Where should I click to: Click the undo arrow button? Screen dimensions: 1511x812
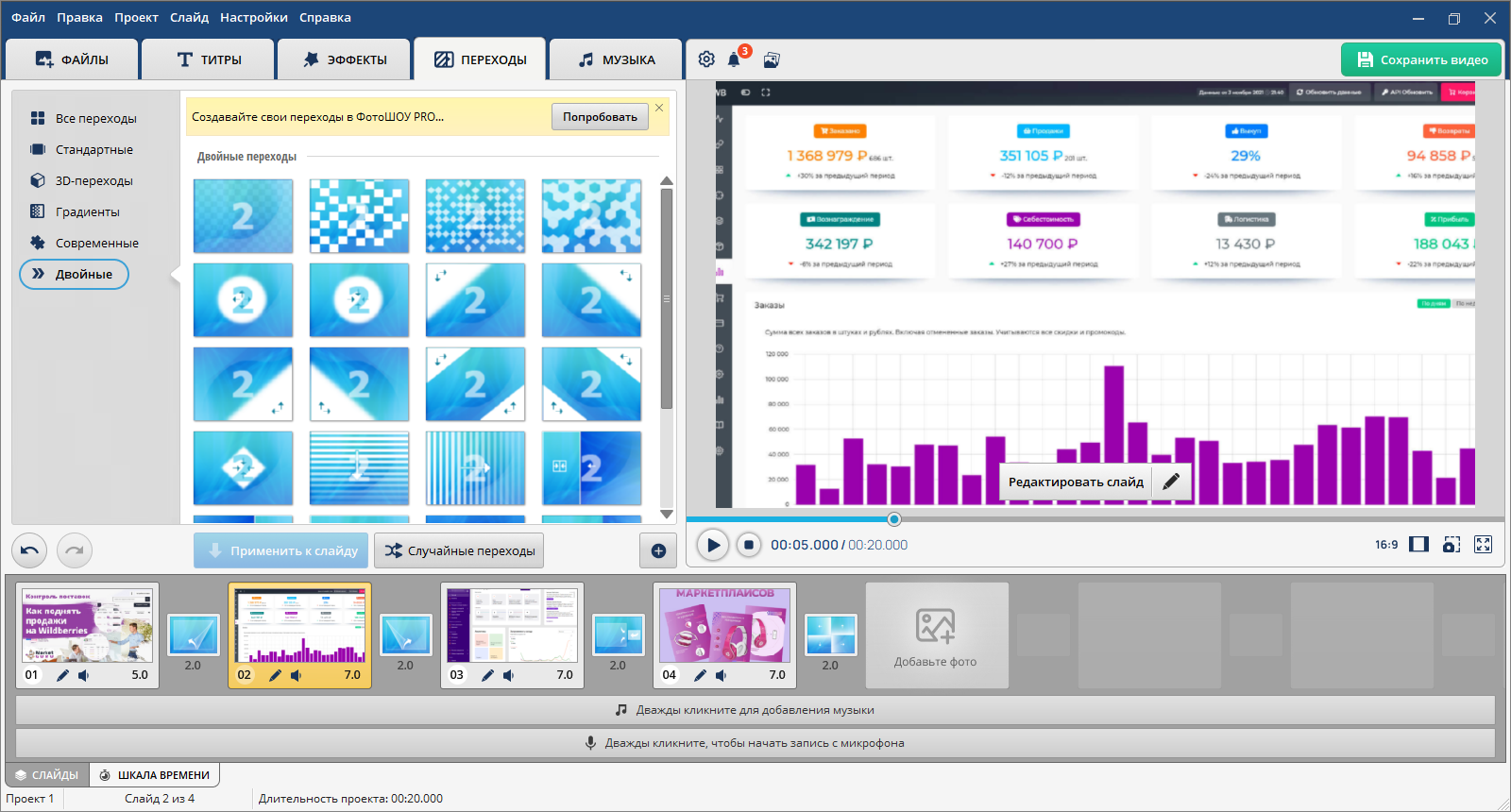click(29, 550)
